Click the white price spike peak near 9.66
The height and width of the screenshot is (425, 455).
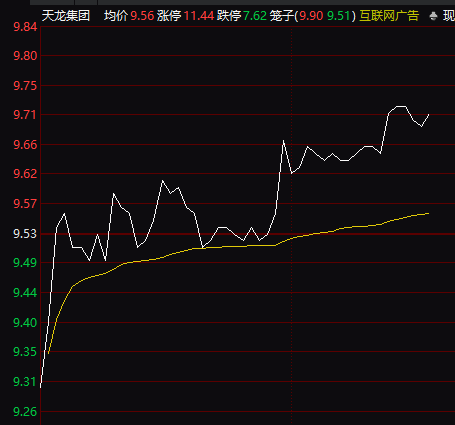(x=283, y=141)
